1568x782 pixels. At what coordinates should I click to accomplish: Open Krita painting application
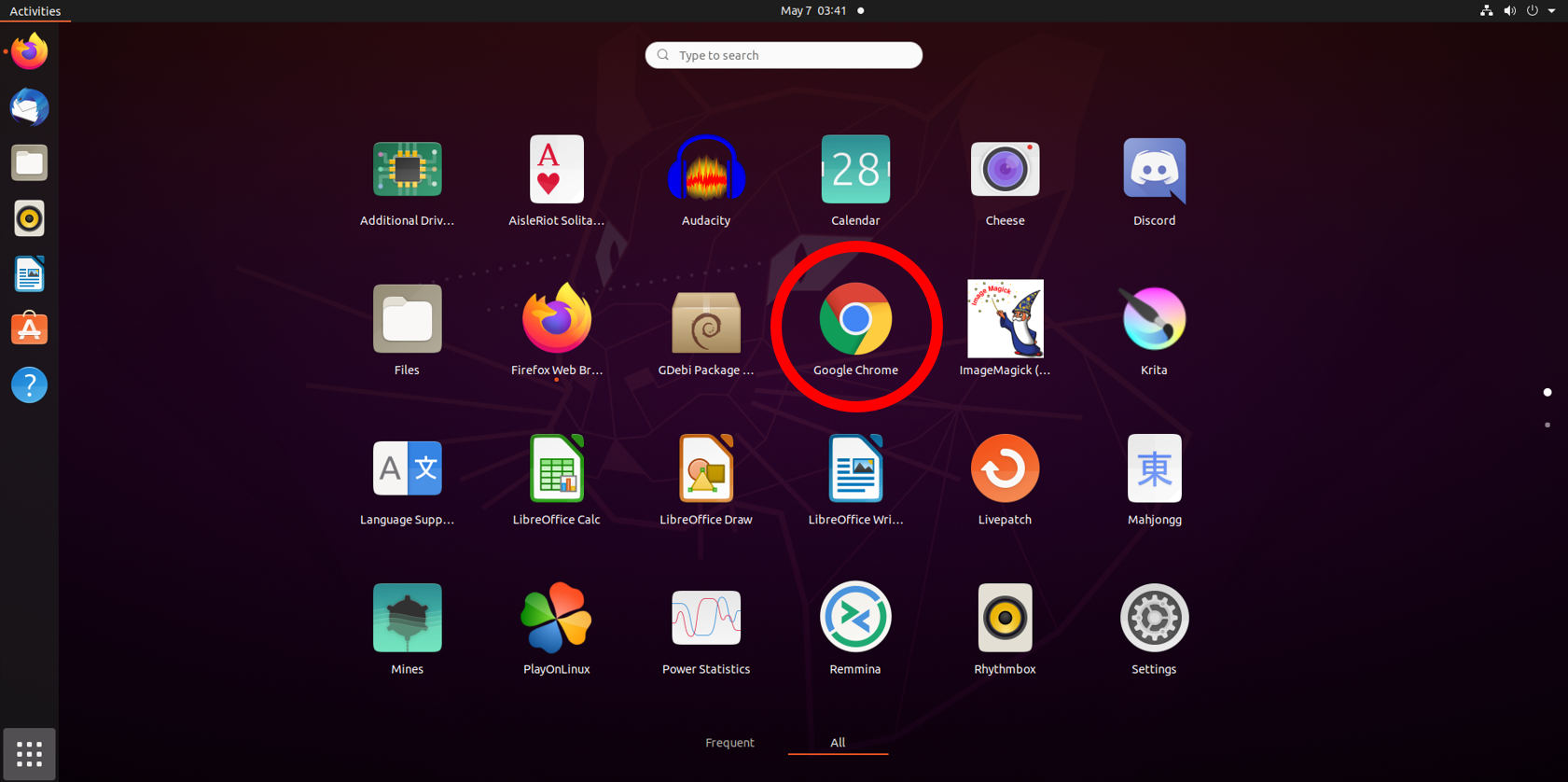[x=1154, y=320]
